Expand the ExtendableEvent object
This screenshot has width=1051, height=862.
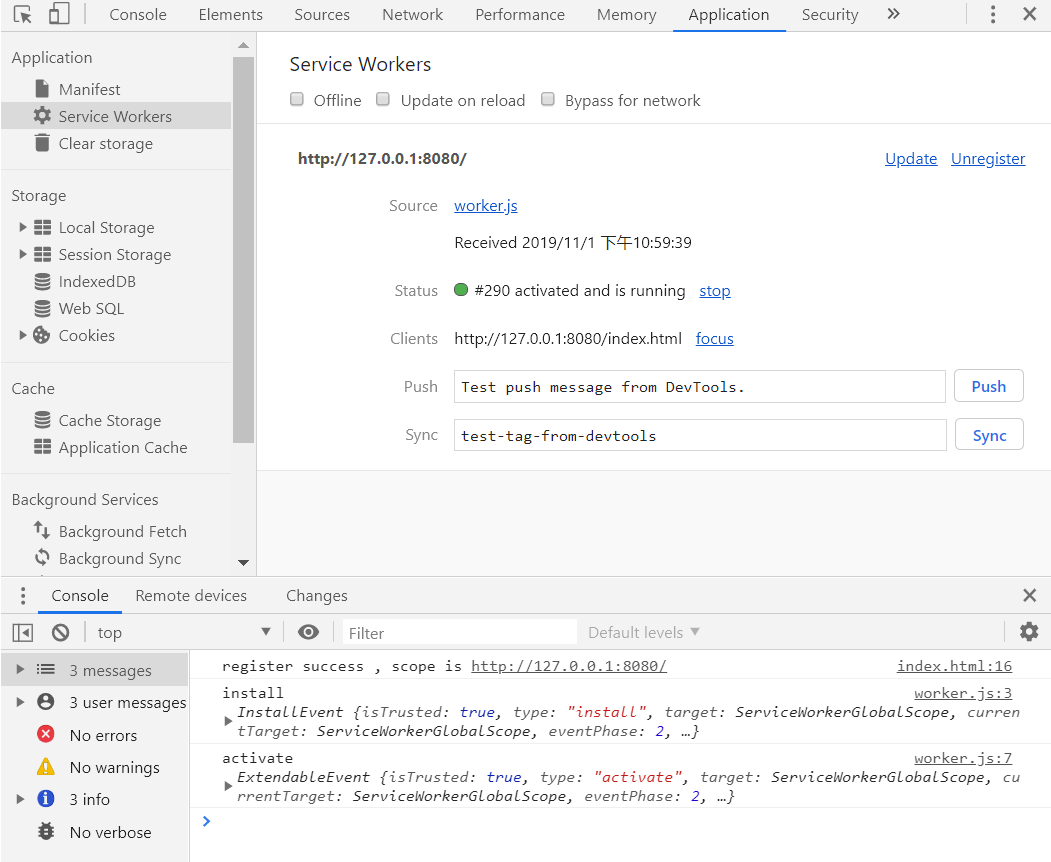(x=228, y=786)
